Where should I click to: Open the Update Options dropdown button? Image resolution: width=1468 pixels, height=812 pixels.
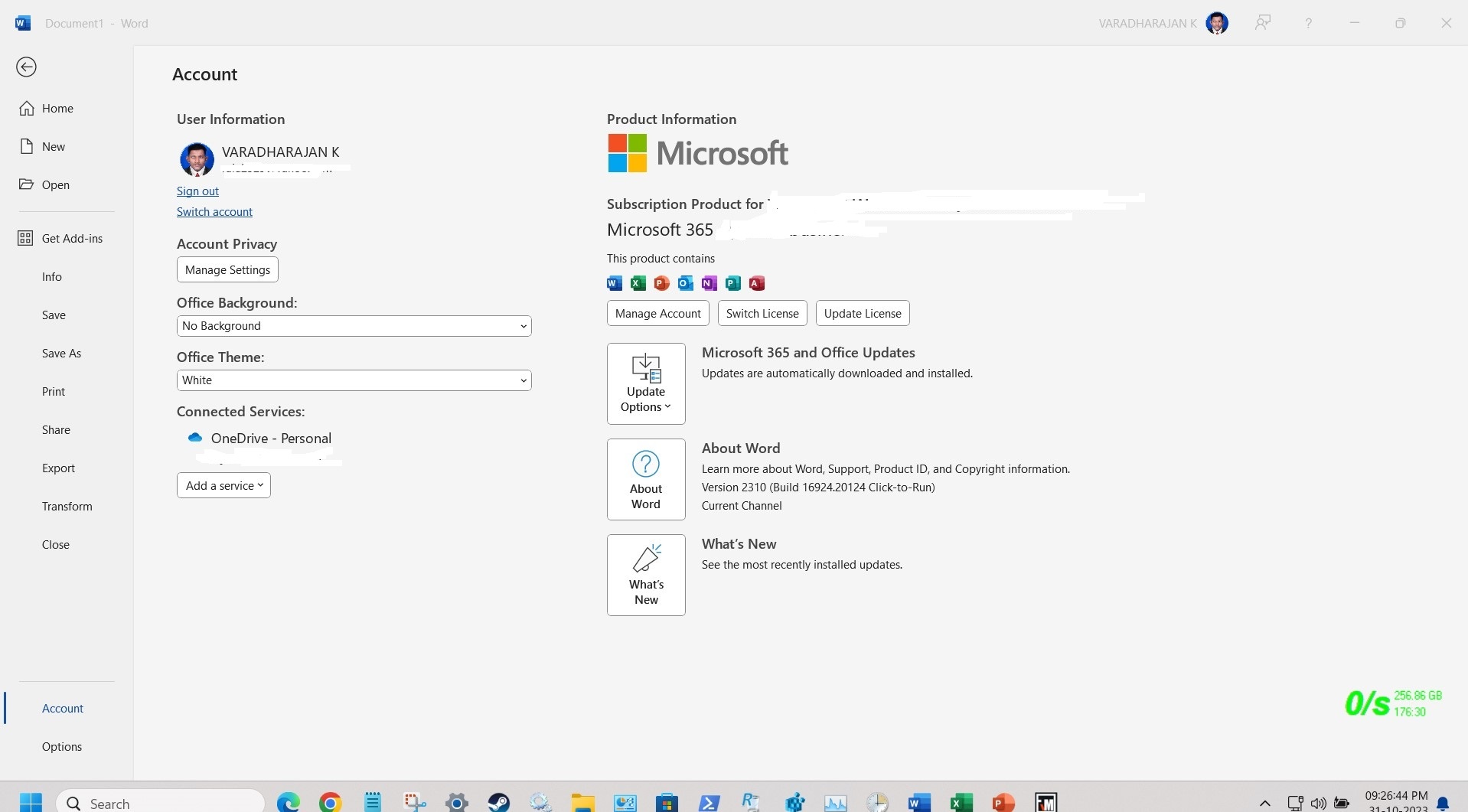(646, 384)
